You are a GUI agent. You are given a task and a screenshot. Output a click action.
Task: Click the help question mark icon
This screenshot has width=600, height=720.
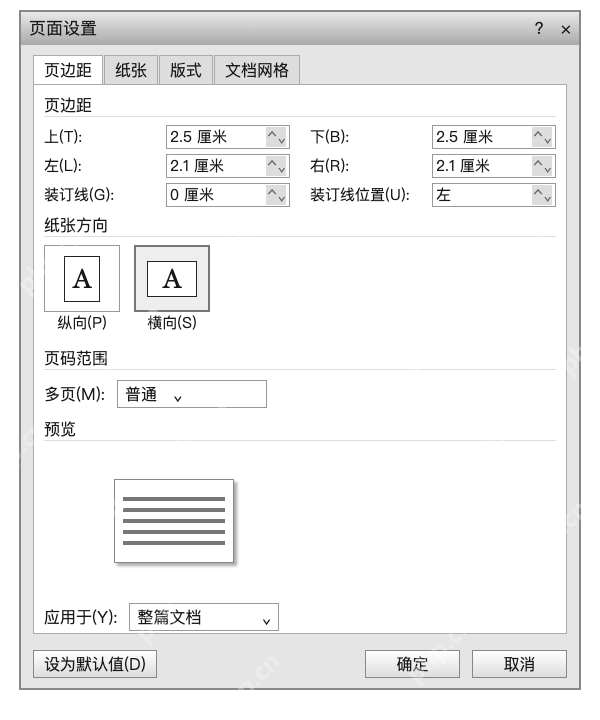click(539, 28)
